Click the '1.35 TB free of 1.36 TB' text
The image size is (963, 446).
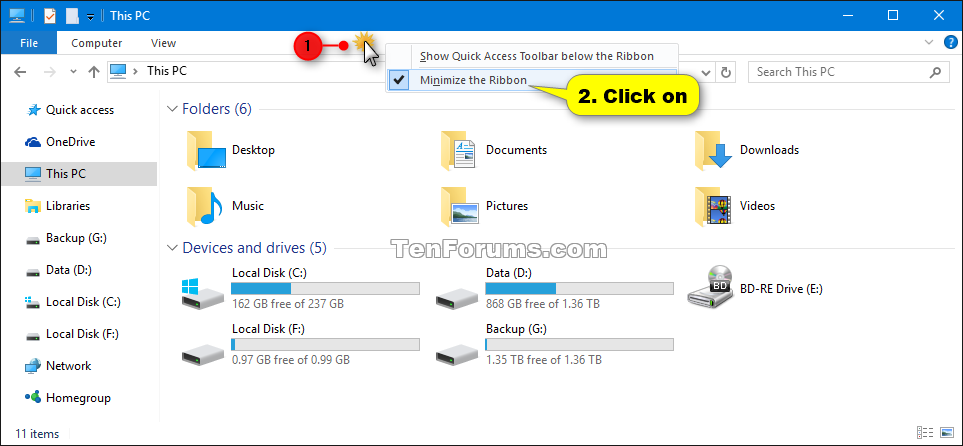pos(544,360)
